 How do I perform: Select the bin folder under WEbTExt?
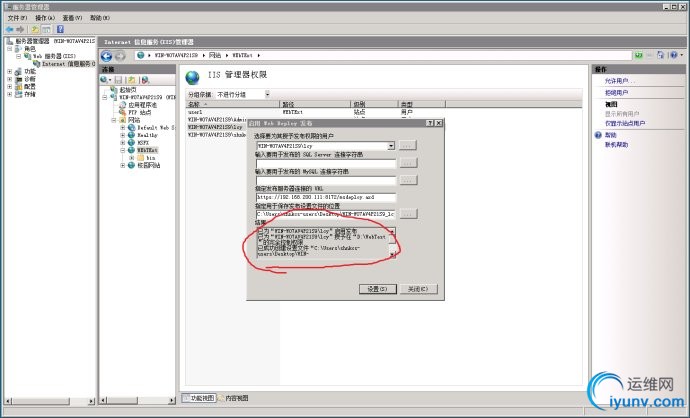150,158
